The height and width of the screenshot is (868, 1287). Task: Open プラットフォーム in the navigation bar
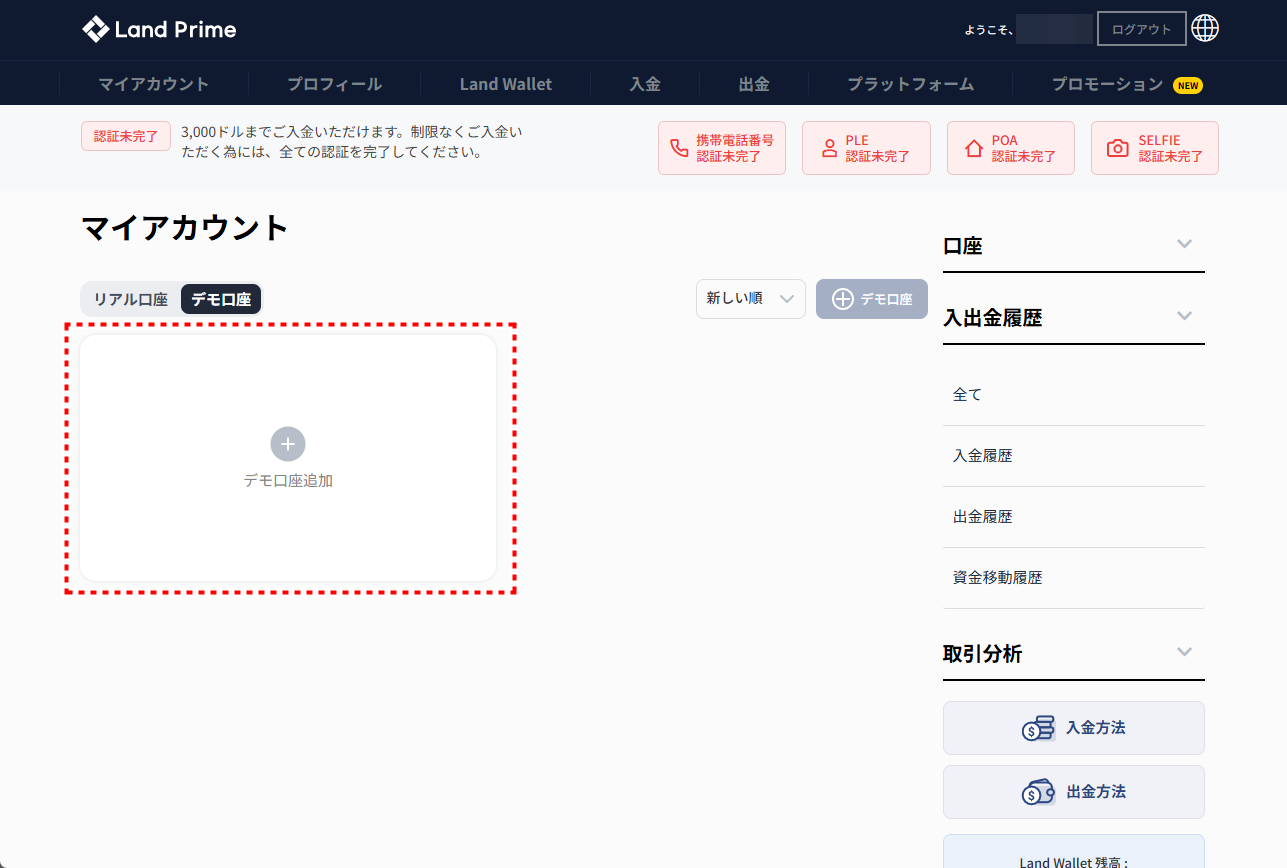(911, 84)
